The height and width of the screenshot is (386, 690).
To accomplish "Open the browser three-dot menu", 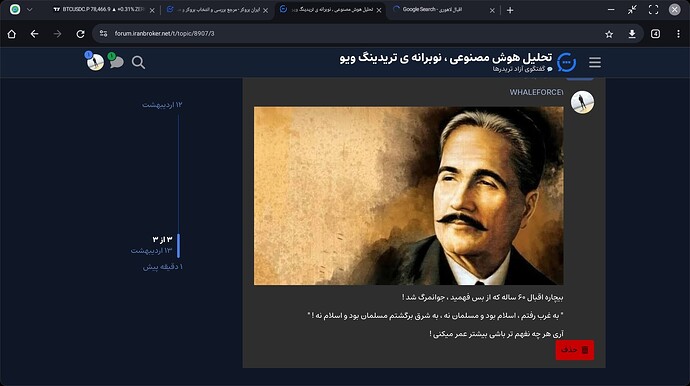I will [x=678, y=34].
